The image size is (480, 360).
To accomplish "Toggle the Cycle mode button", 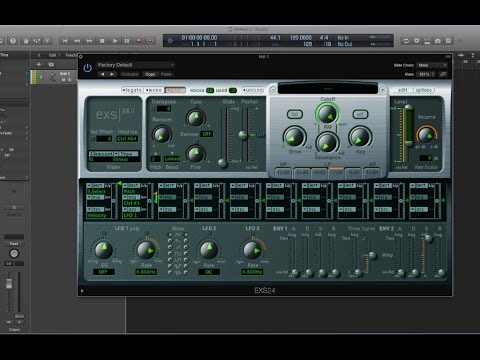I will [x=406, y=41].
